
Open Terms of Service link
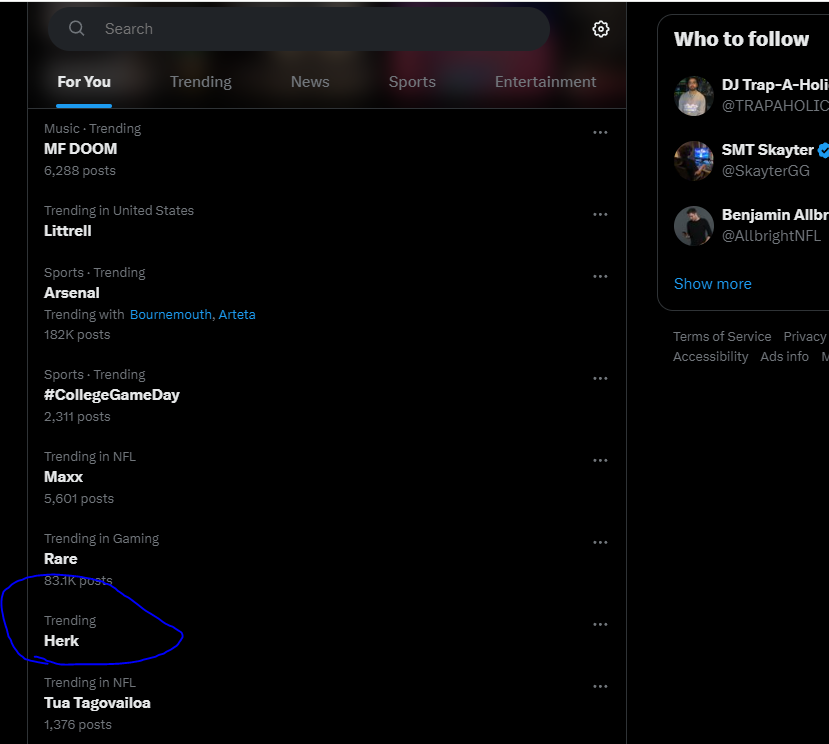(722, 337)
